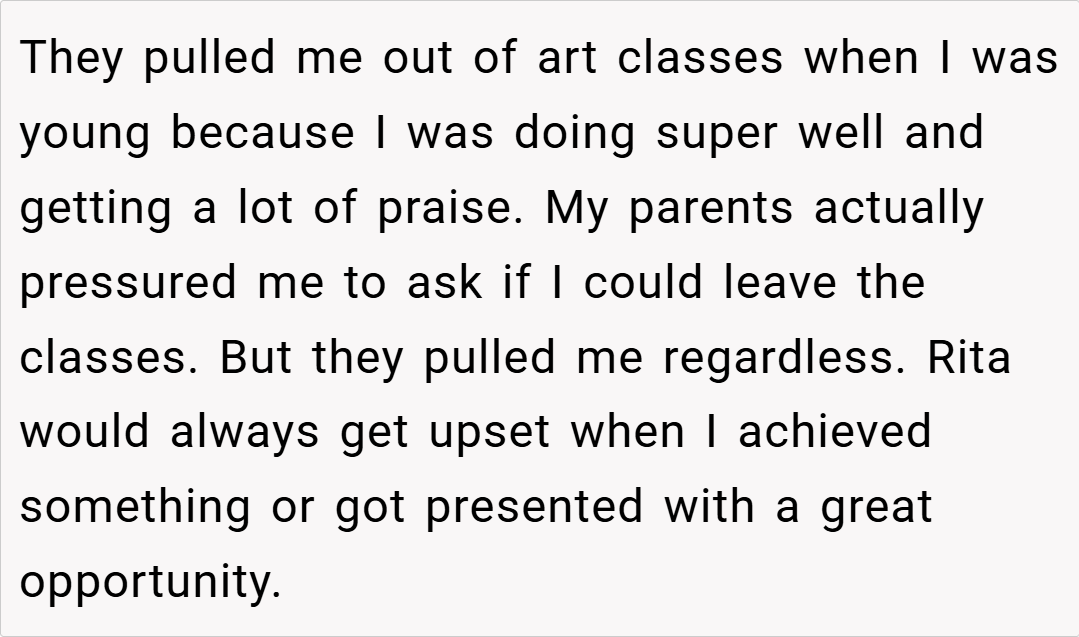This screenshot has height=637, width=1079.
Task: Click the word "regardless" in the text
Action: point(782,358)
